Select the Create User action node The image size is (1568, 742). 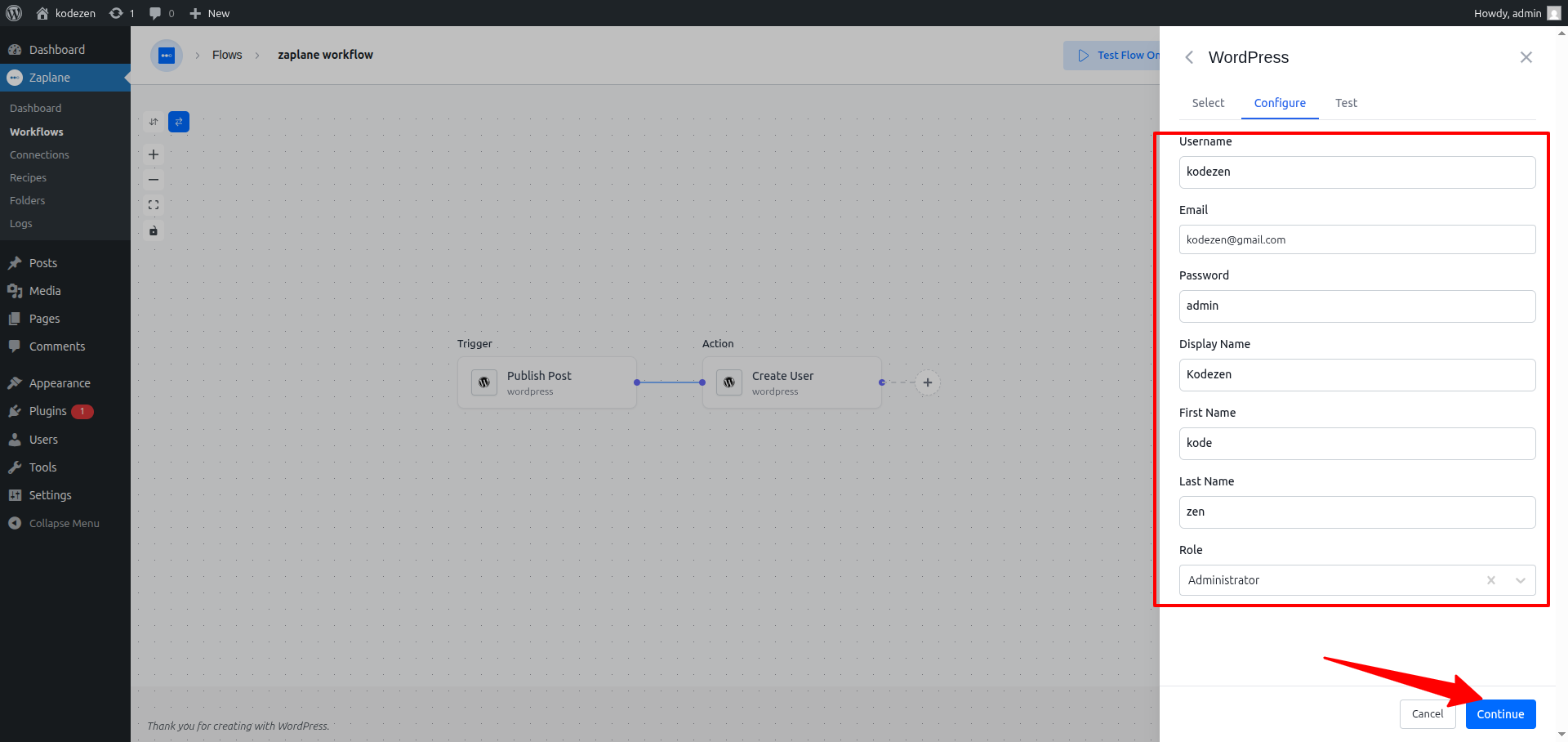coord(792,382)
